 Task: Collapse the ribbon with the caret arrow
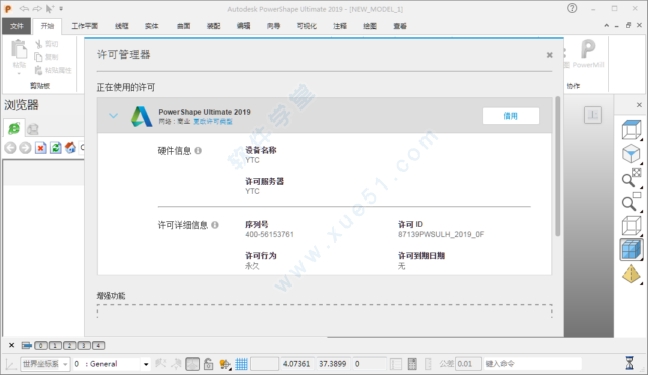[x=606, y=26]
